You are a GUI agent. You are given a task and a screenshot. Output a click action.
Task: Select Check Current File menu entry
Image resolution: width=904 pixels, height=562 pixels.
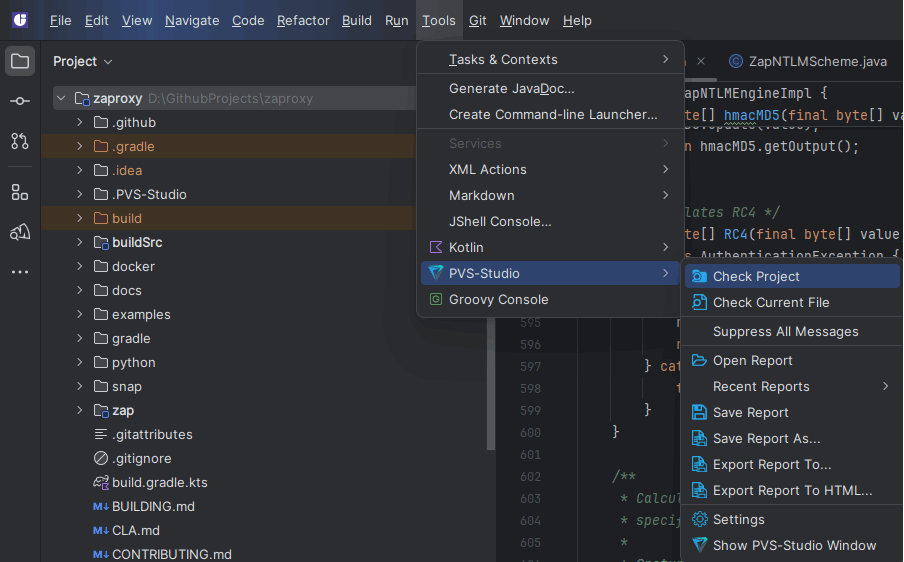[770, 302]
